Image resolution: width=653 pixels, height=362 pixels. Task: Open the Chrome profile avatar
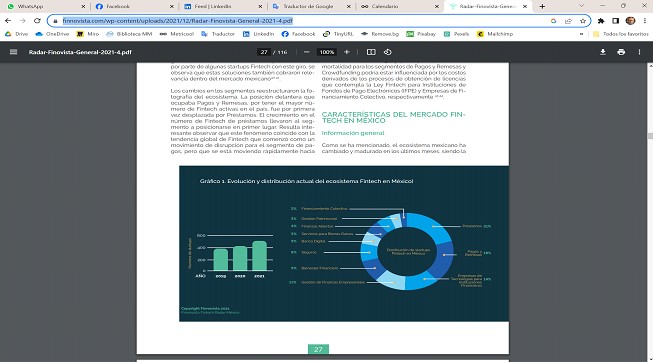pyautogui.click(x=631, y=21)
